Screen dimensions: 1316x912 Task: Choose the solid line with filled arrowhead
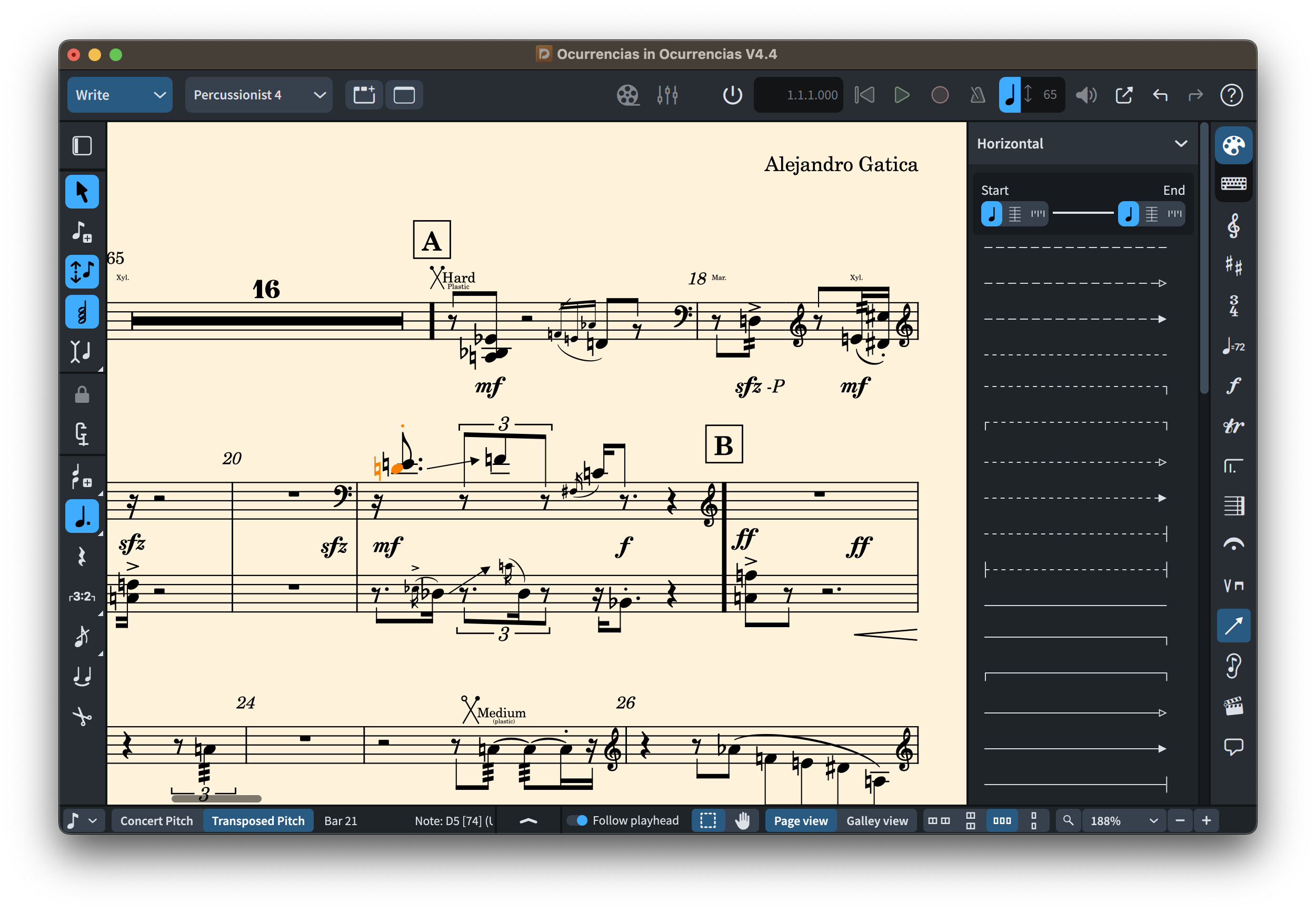(1075, 748)
